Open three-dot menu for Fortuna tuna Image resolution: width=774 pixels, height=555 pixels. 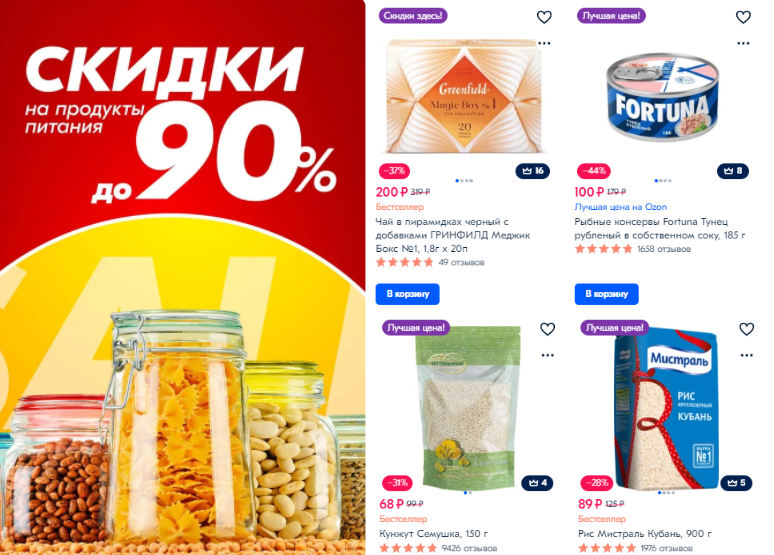point(743,43)
